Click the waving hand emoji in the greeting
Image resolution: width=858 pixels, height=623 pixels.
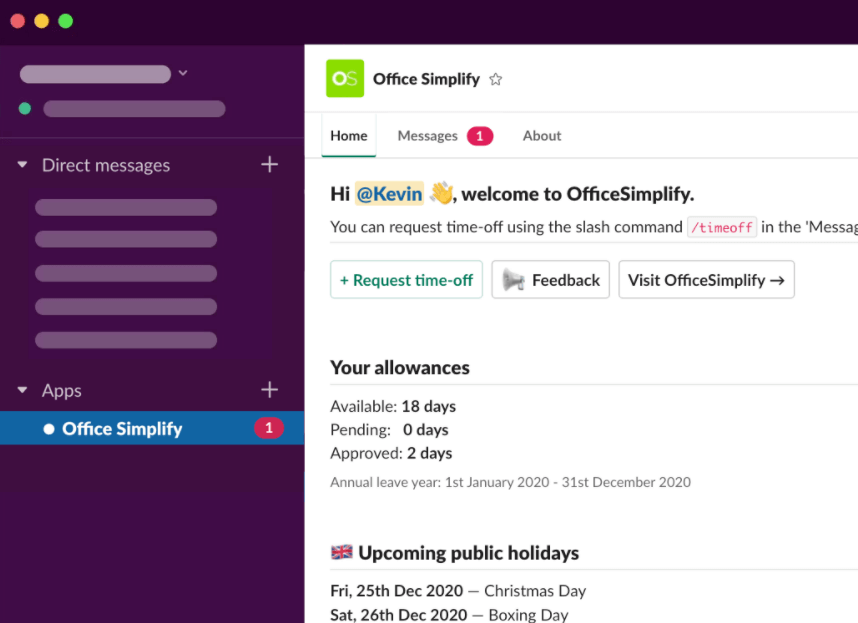click(x=441, y=193)
